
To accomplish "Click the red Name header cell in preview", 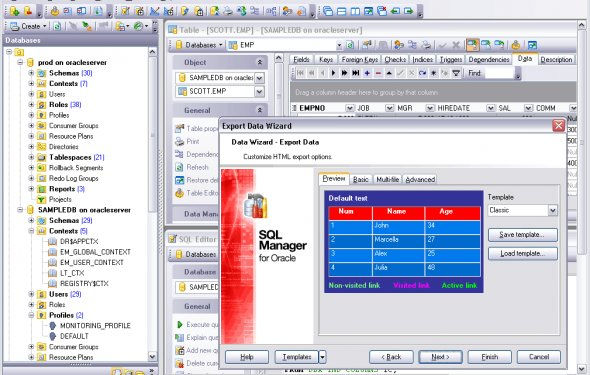I will (x=398, y=213).
